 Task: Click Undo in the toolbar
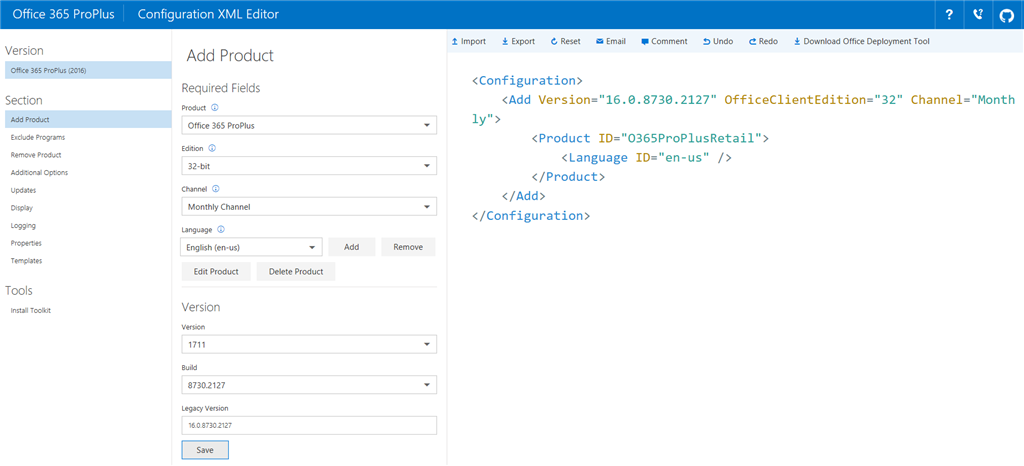[x=718, y=41]
